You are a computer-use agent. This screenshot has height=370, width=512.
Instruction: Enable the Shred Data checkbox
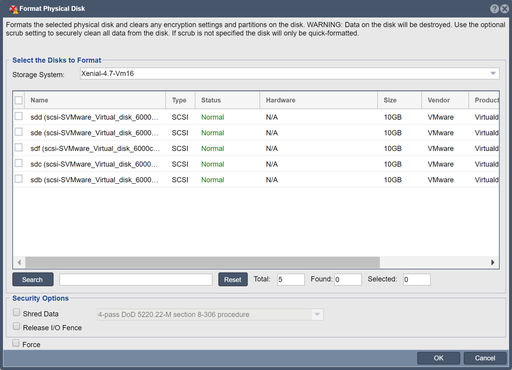(x=16, y=312)
